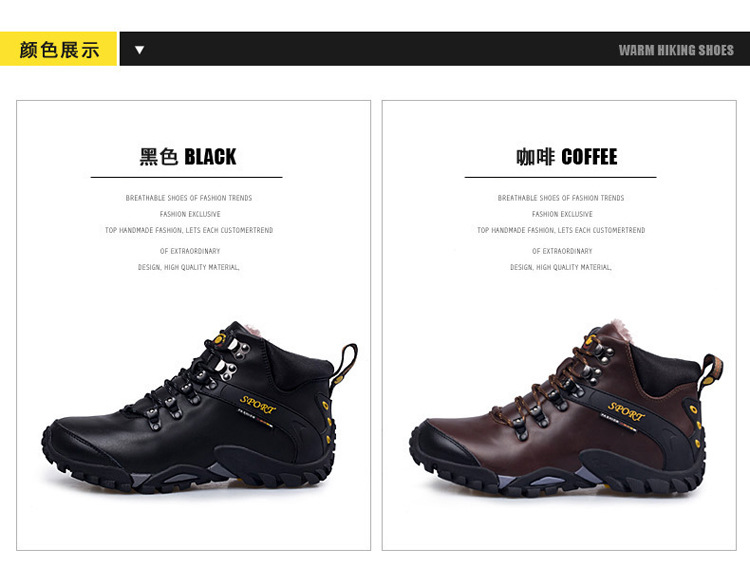Select the yellow 颜色展示 tab label
750x588 pixels.
[58, 49]
